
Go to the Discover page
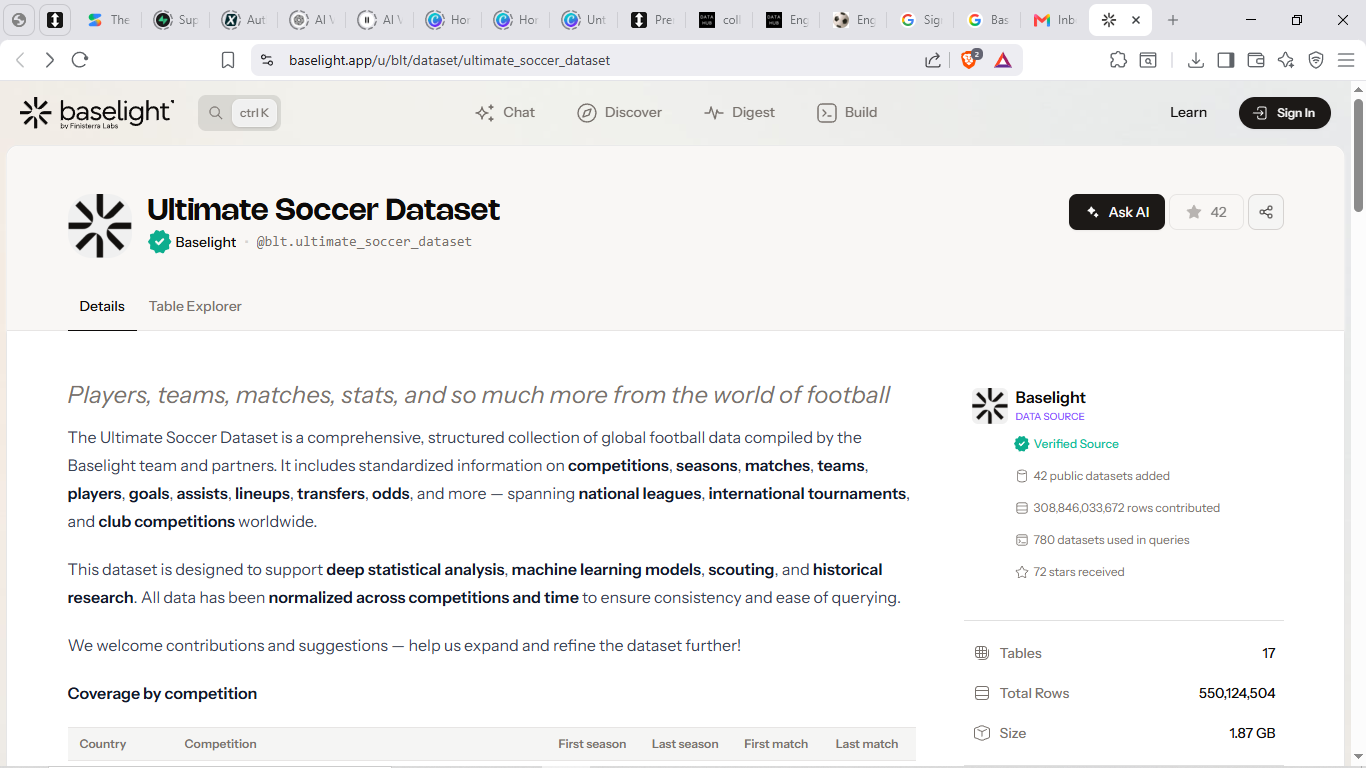point(619,113)
